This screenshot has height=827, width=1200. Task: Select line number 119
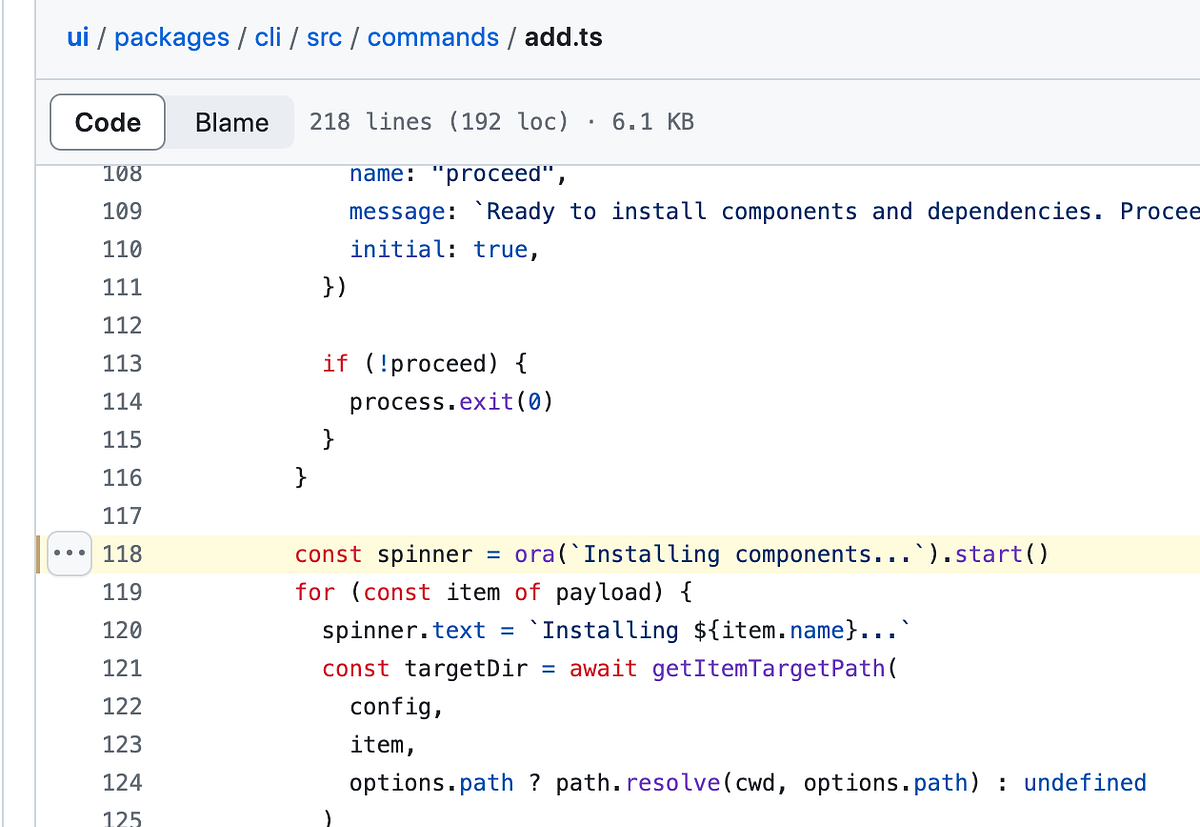point(122,592)
